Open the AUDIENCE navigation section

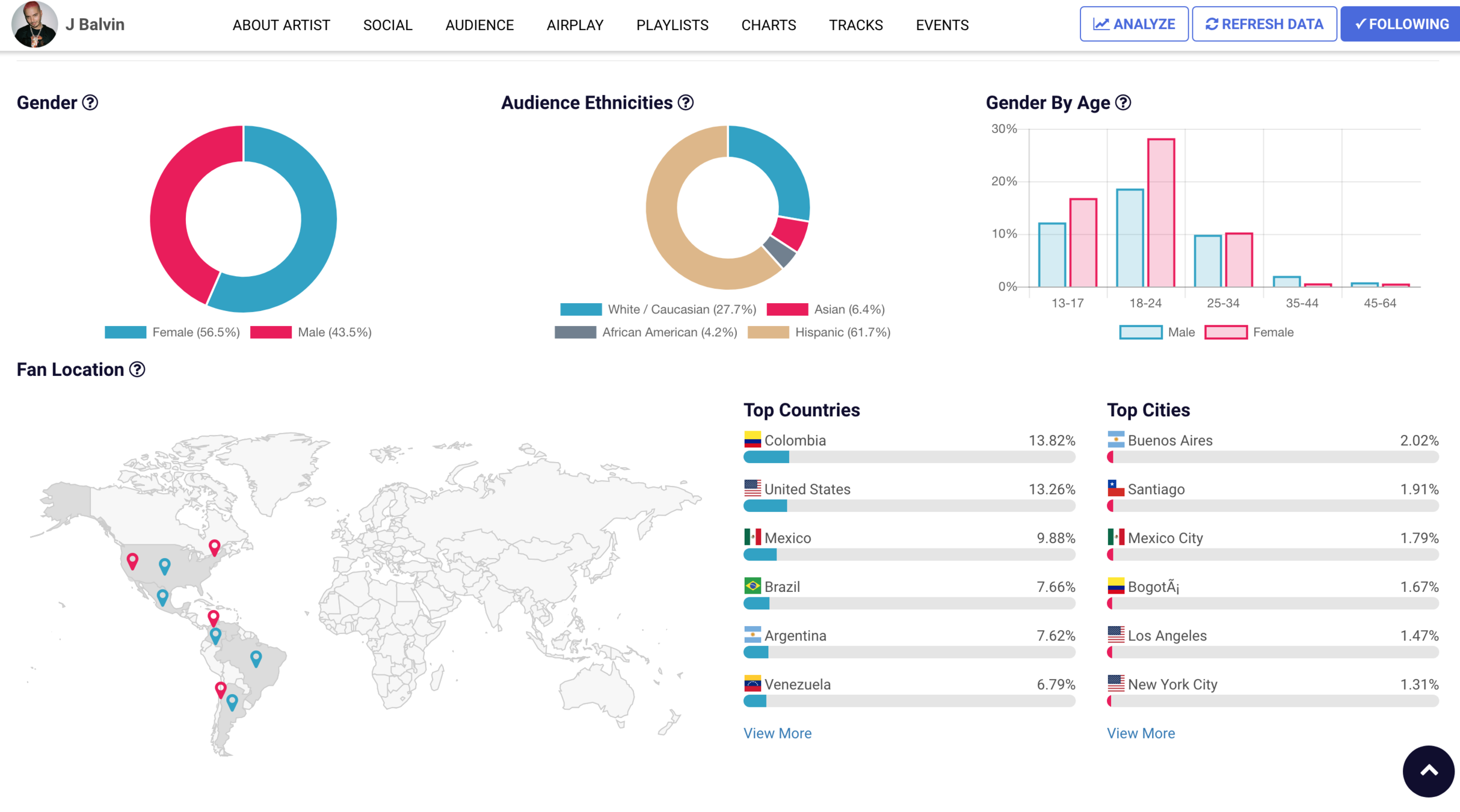pos(479,25)
